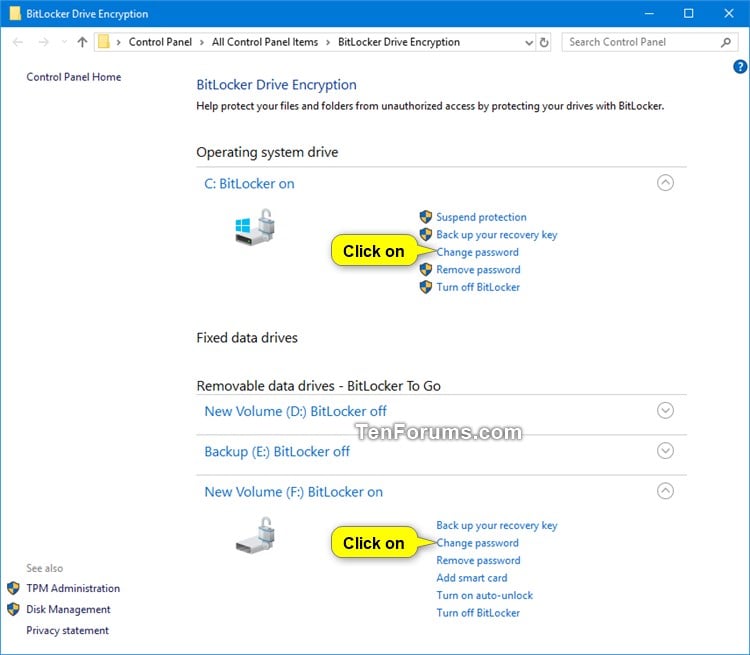
Task: Click New Volume (D:) BitLocker off heading
Action: (295, 411)
